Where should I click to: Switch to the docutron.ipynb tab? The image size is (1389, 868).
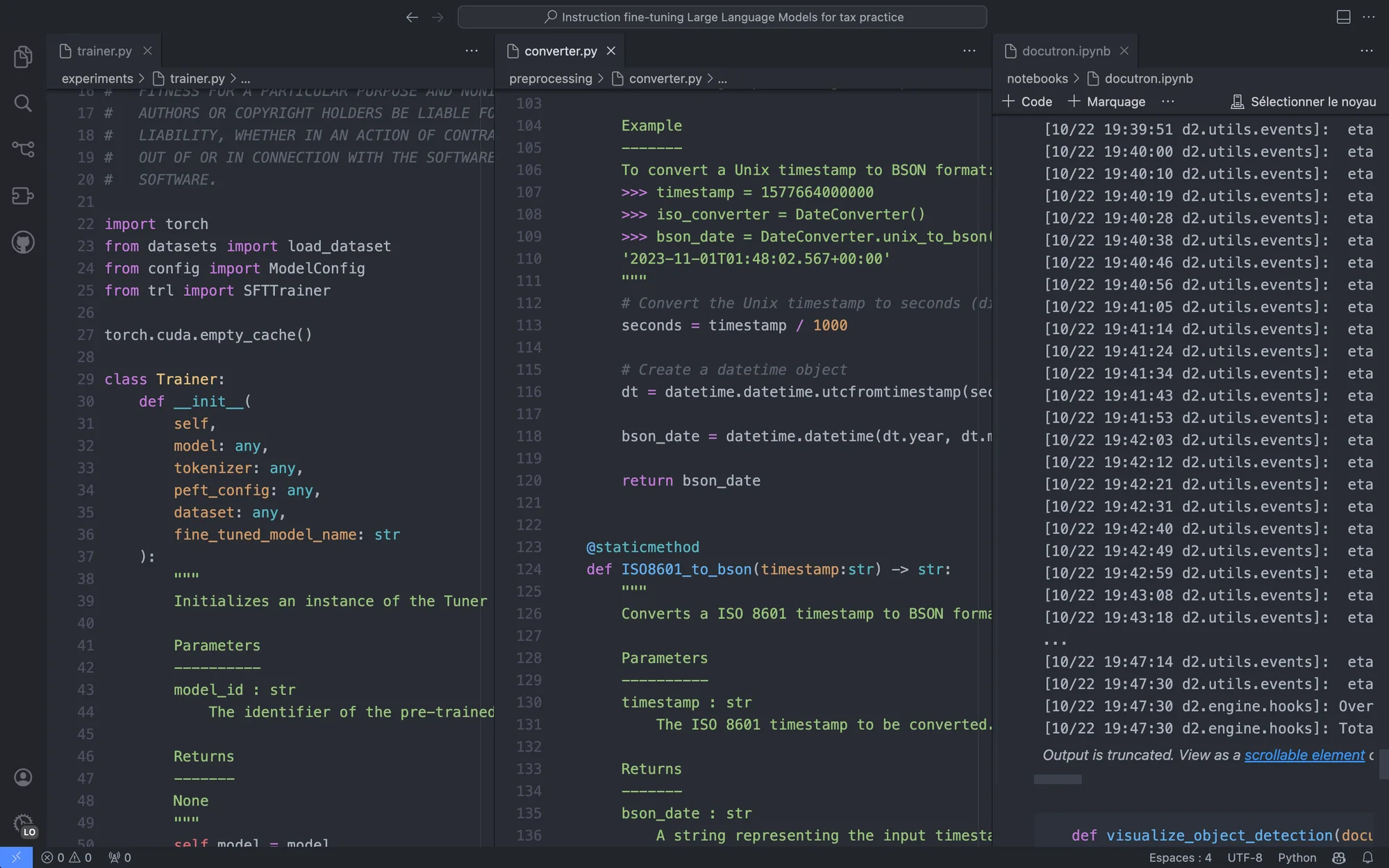[1065, 51]
